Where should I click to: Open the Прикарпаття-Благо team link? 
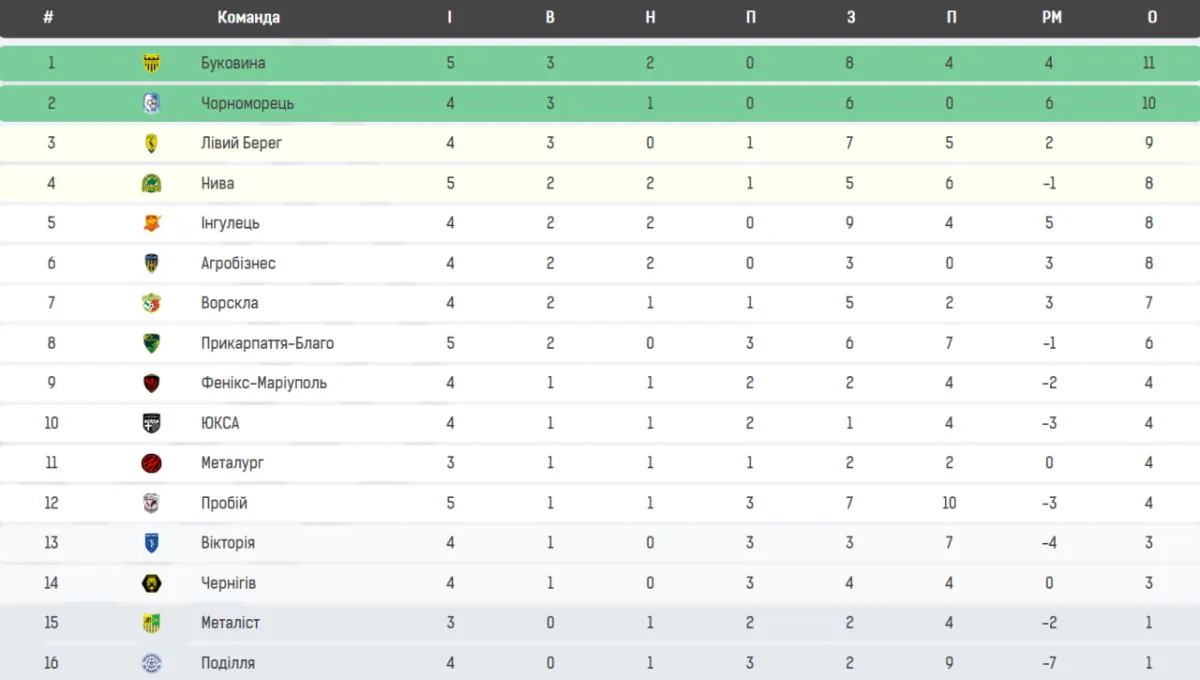click(268, 343)
